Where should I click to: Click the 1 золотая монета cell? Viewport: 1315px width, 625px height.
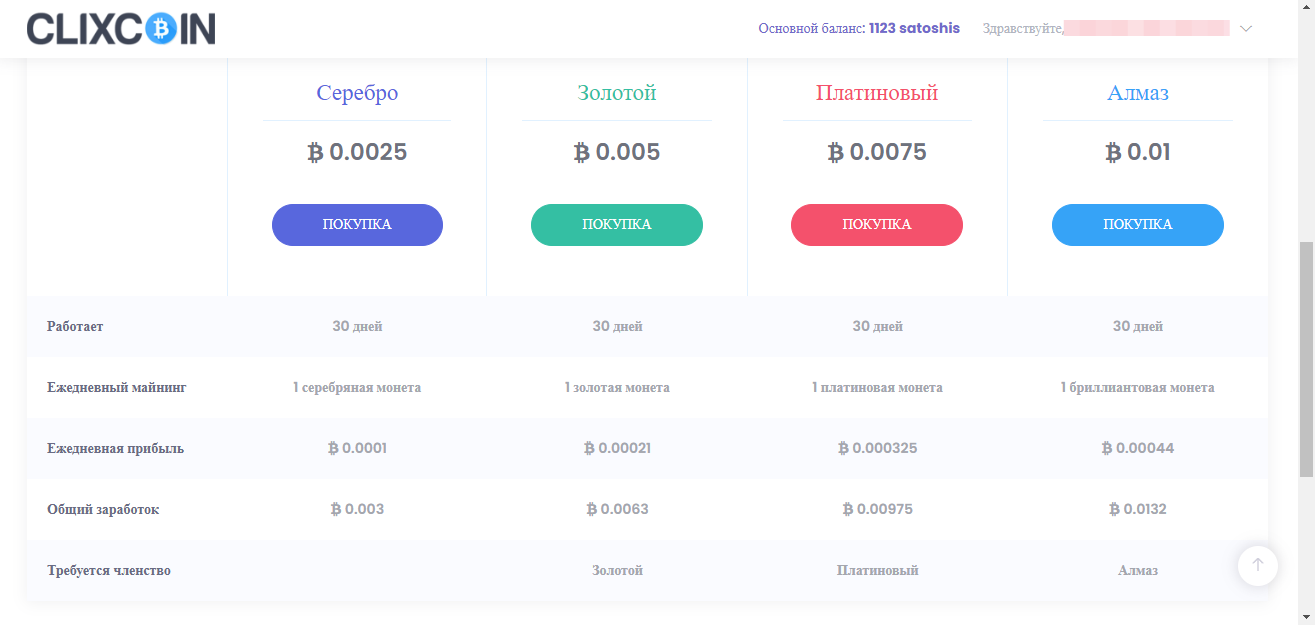click(617, 388)
